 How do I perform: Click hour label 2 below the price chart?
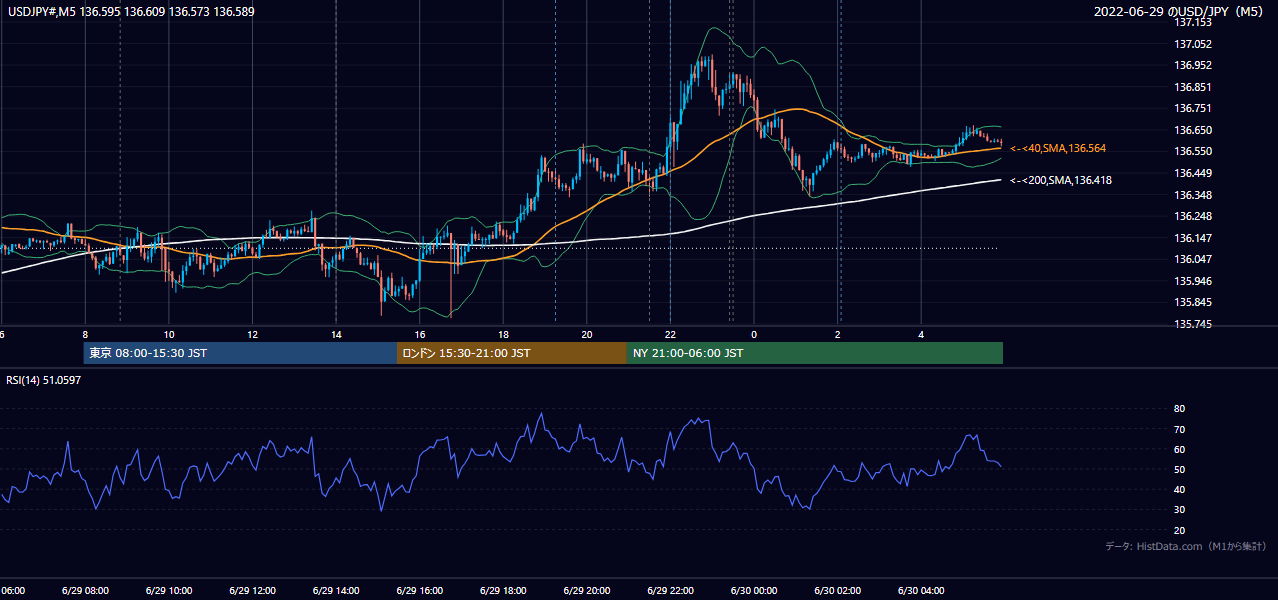pos(837,335)
